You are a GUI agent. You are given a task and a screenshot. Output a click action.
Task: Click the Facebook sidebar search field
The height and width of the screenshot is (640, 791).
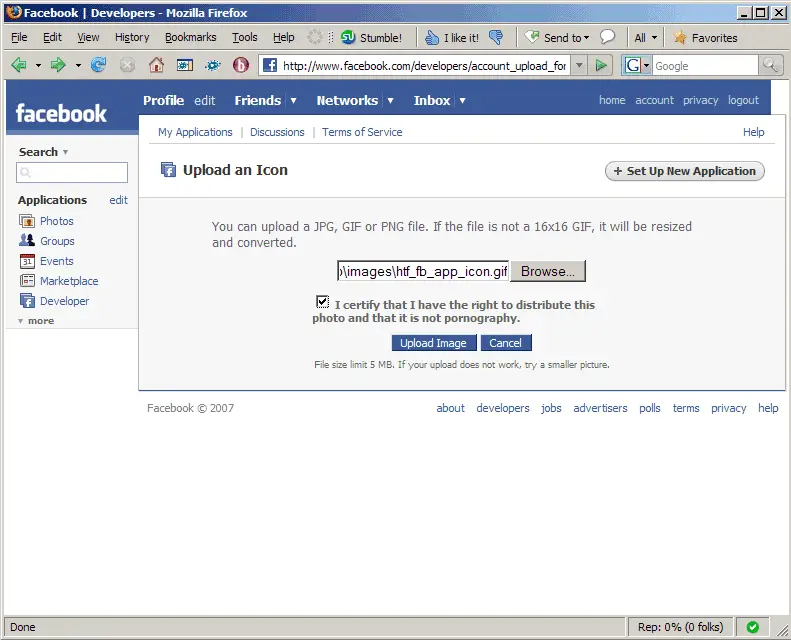point(72,172)
